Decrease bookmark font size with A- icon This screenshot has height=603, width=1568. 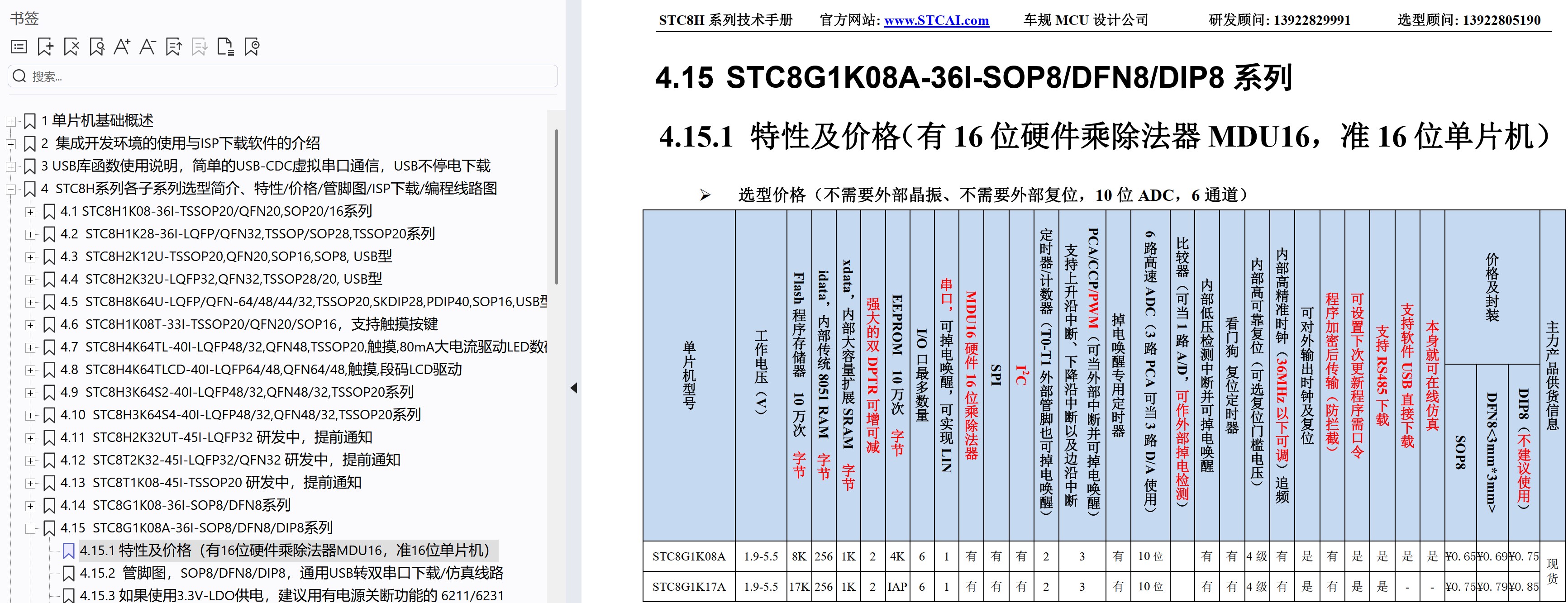[x=148, y=47]
